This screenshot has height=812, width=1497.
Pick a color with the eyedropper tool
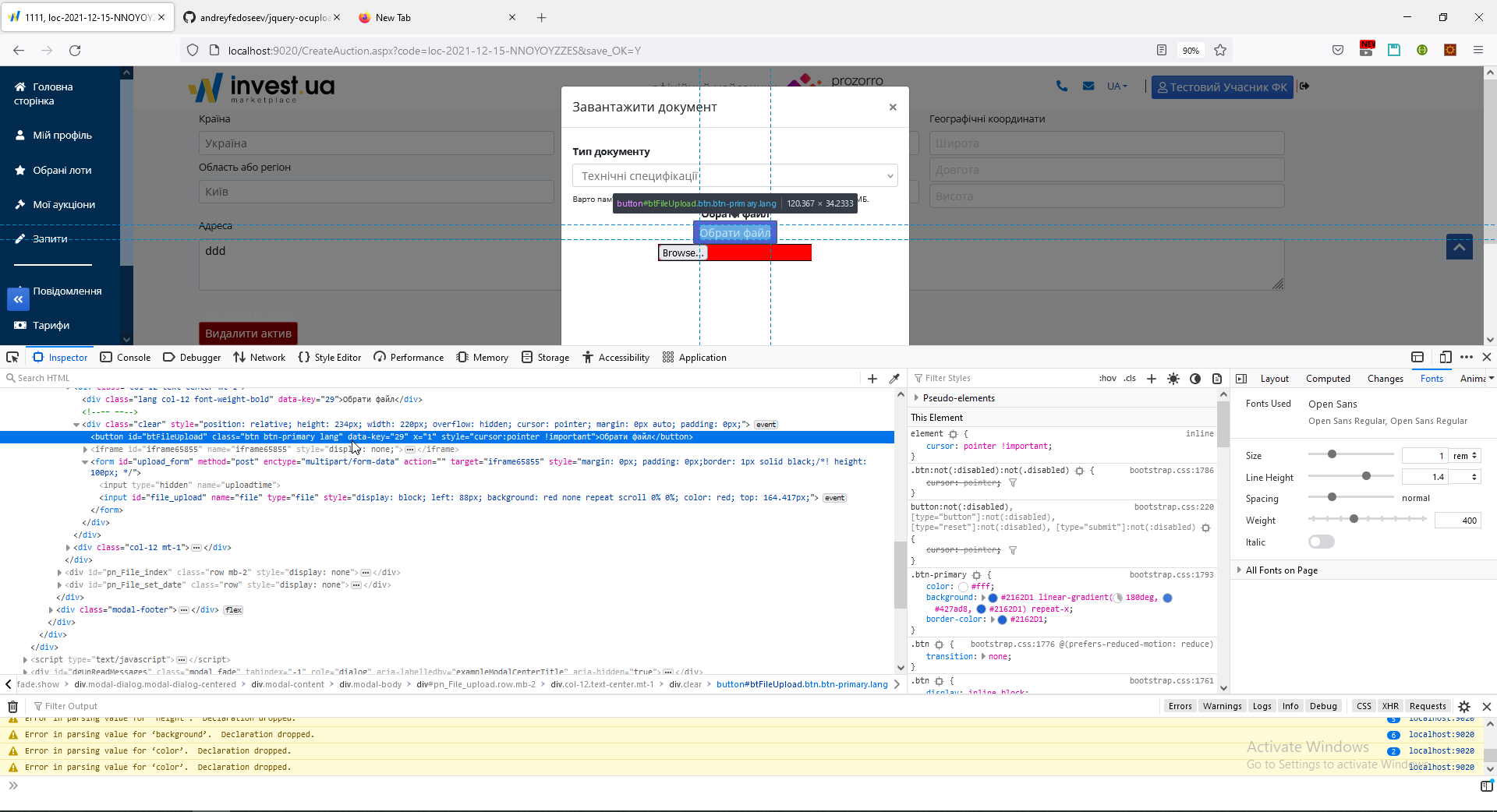pyautogui.click(x=894, y=379)
